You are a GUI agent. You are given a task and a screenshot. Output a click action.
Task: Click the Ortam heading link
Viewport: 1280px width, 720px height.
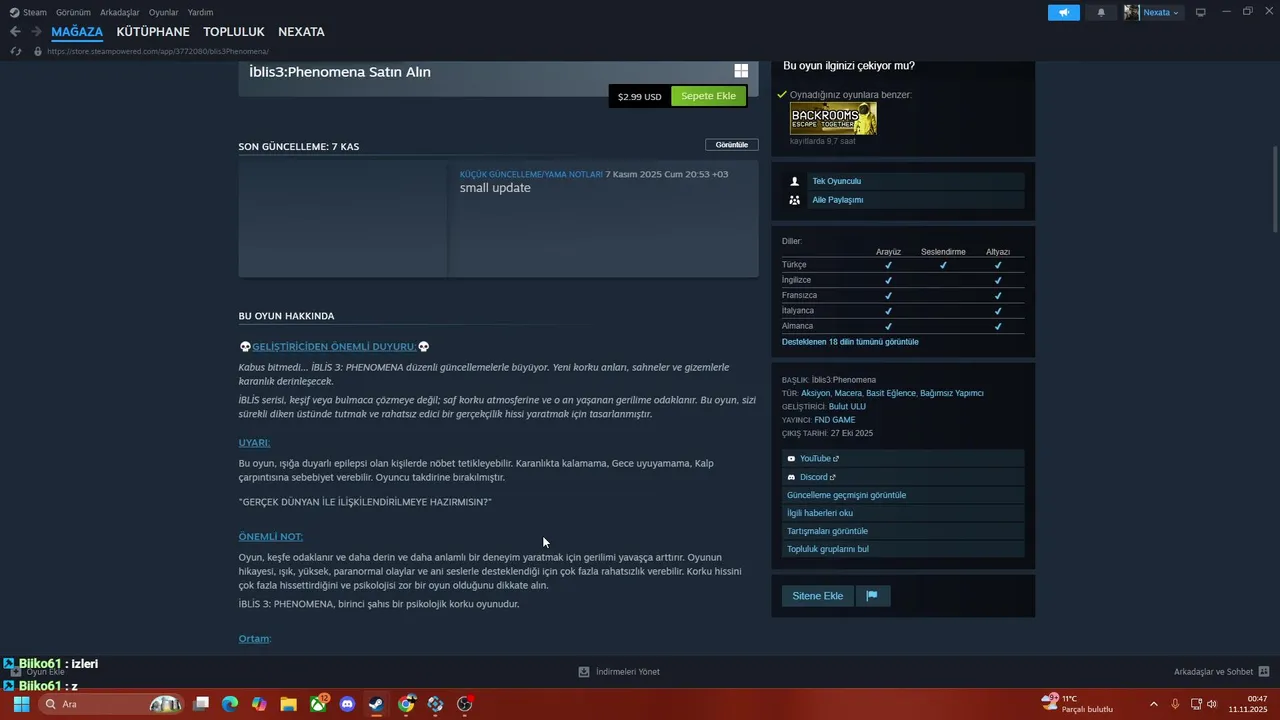point(255,638)
